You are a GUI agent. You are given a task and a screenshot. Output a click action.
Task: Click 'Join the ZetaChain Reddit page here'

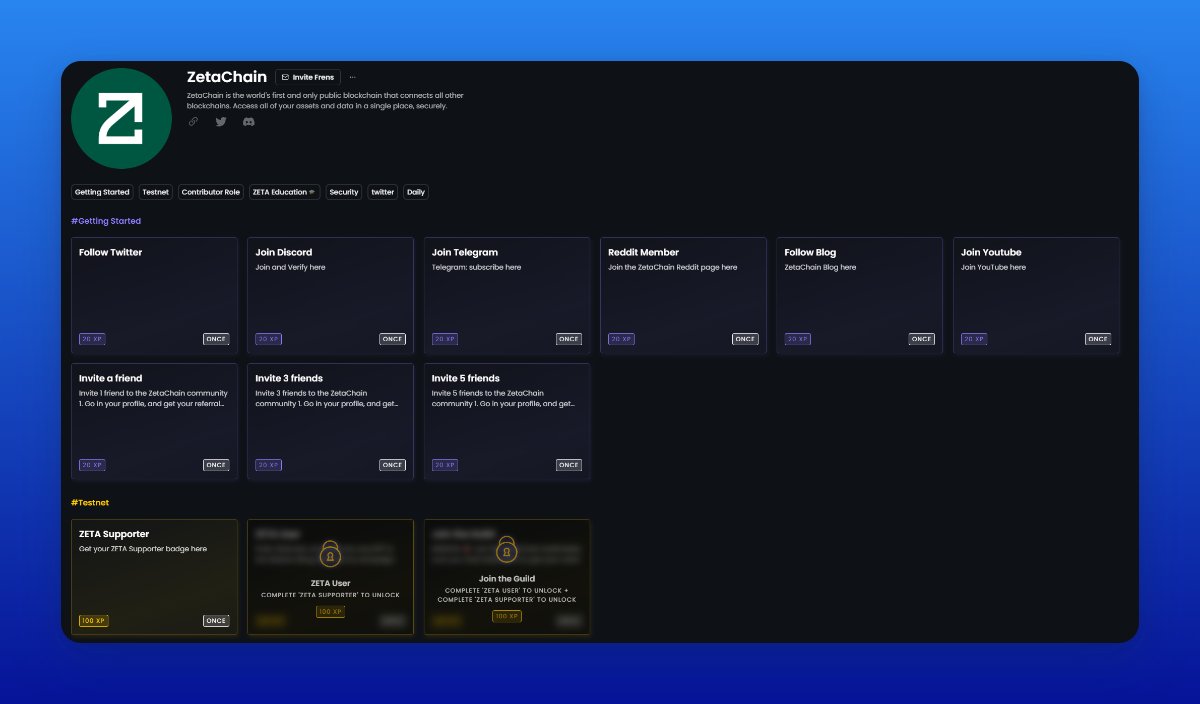coord(672,267)
